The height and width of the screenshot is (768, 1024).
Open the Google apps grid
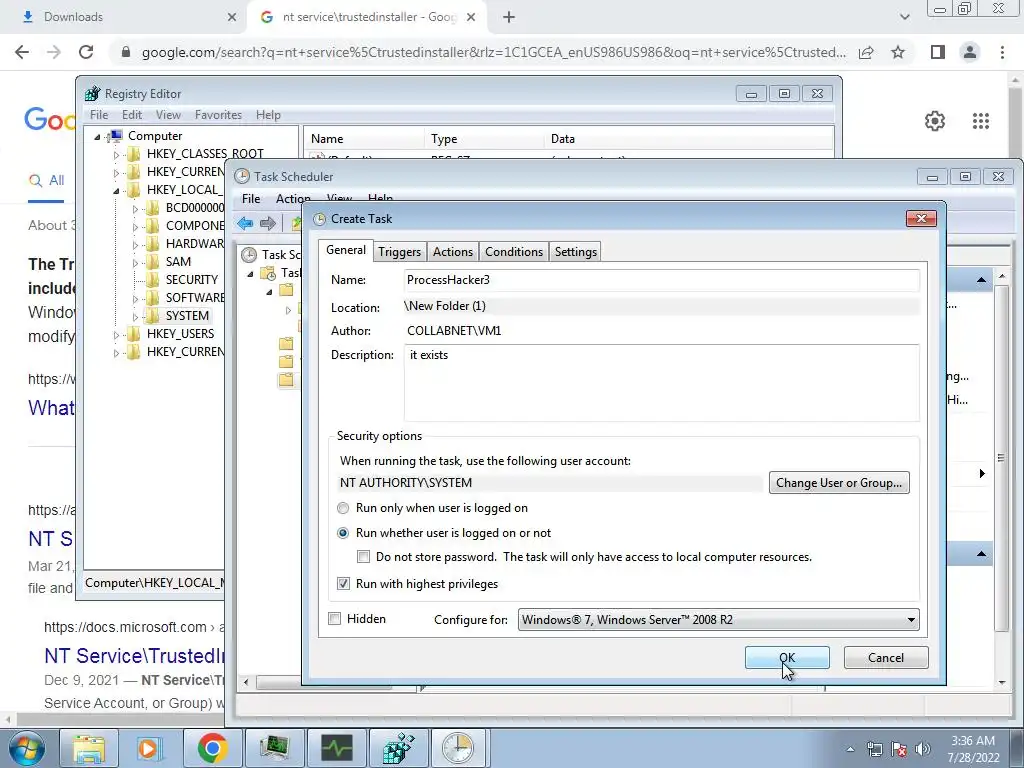point(980,121)
